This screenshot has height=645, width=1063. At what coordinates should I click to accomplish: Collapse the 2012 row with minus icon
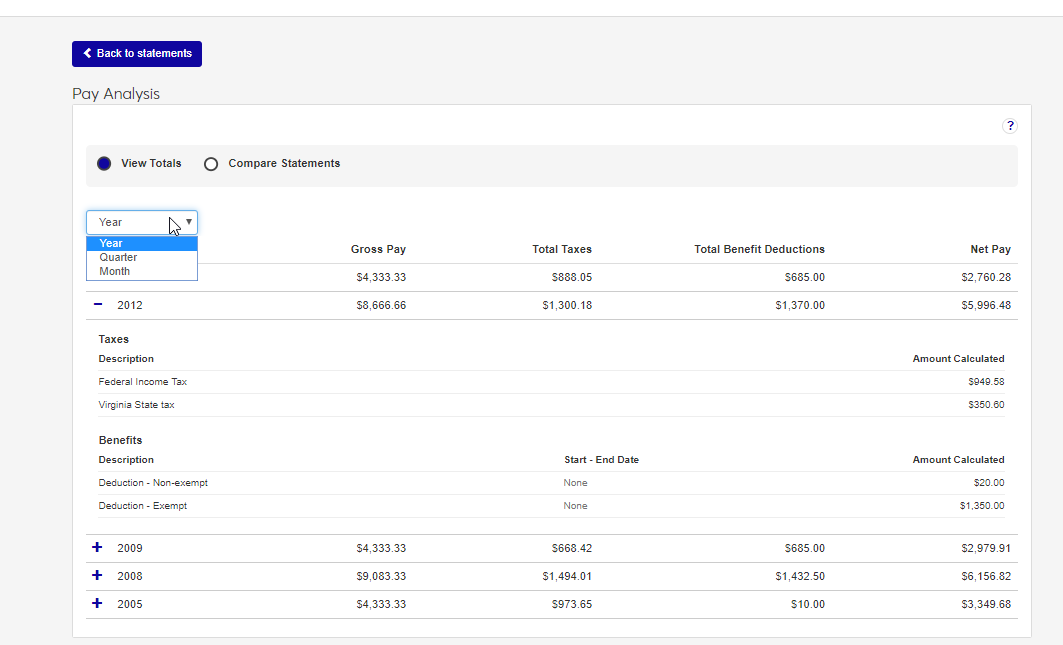tap(98, 305)
